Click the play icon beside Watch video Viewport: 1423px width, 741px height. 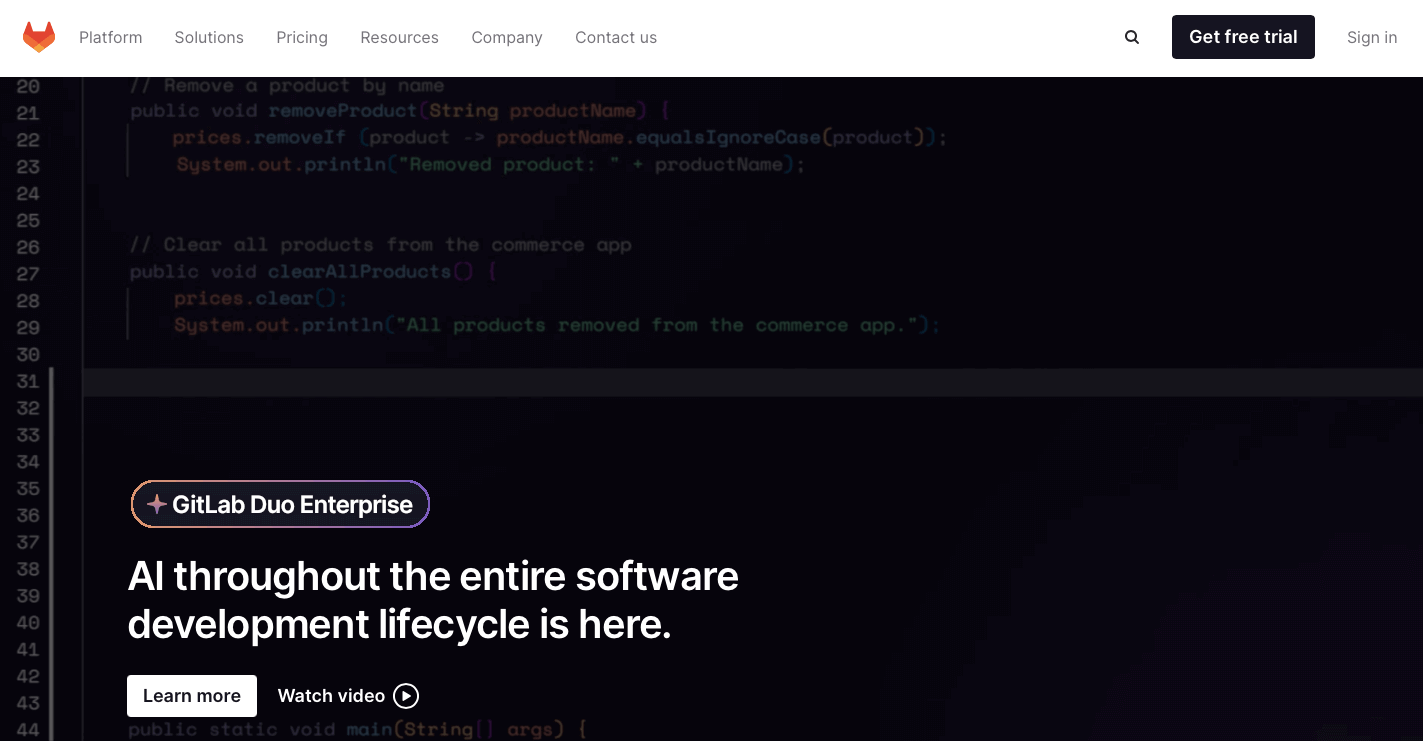coord(406,696)
